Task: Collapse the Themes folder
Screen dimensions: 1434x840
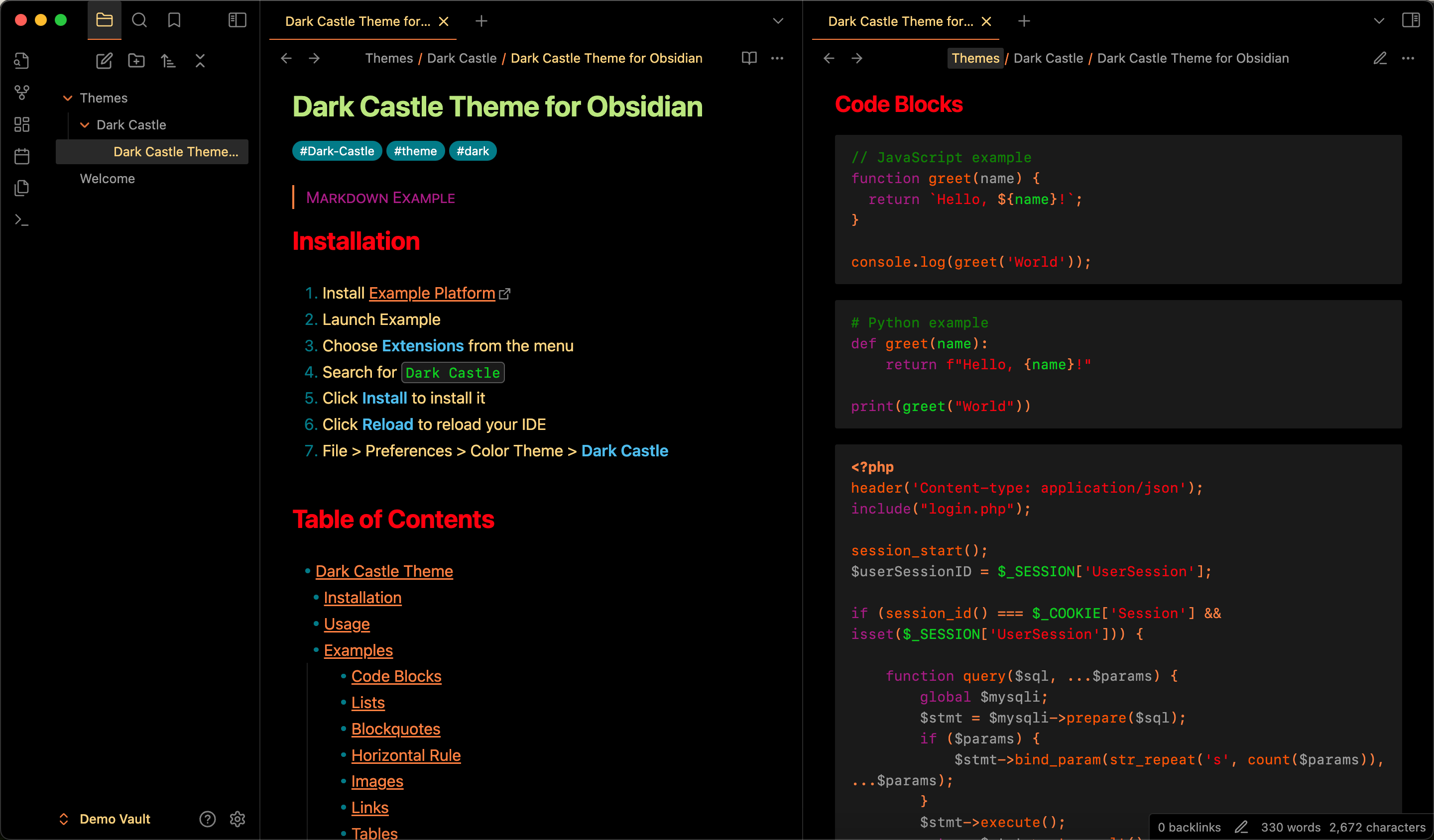Action: [x=68, y=99]
